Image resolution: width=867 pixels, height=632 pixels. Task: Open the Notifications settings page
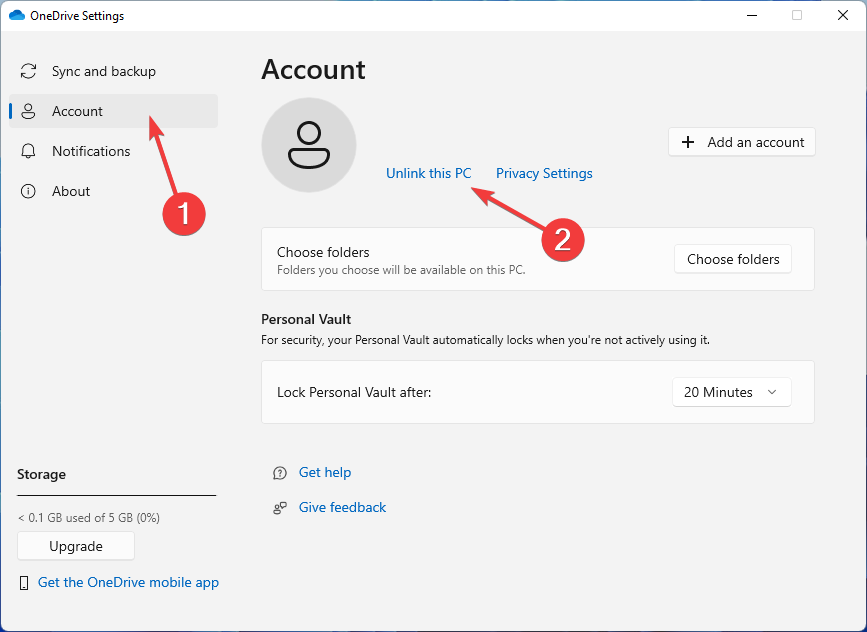coord(113,151)
